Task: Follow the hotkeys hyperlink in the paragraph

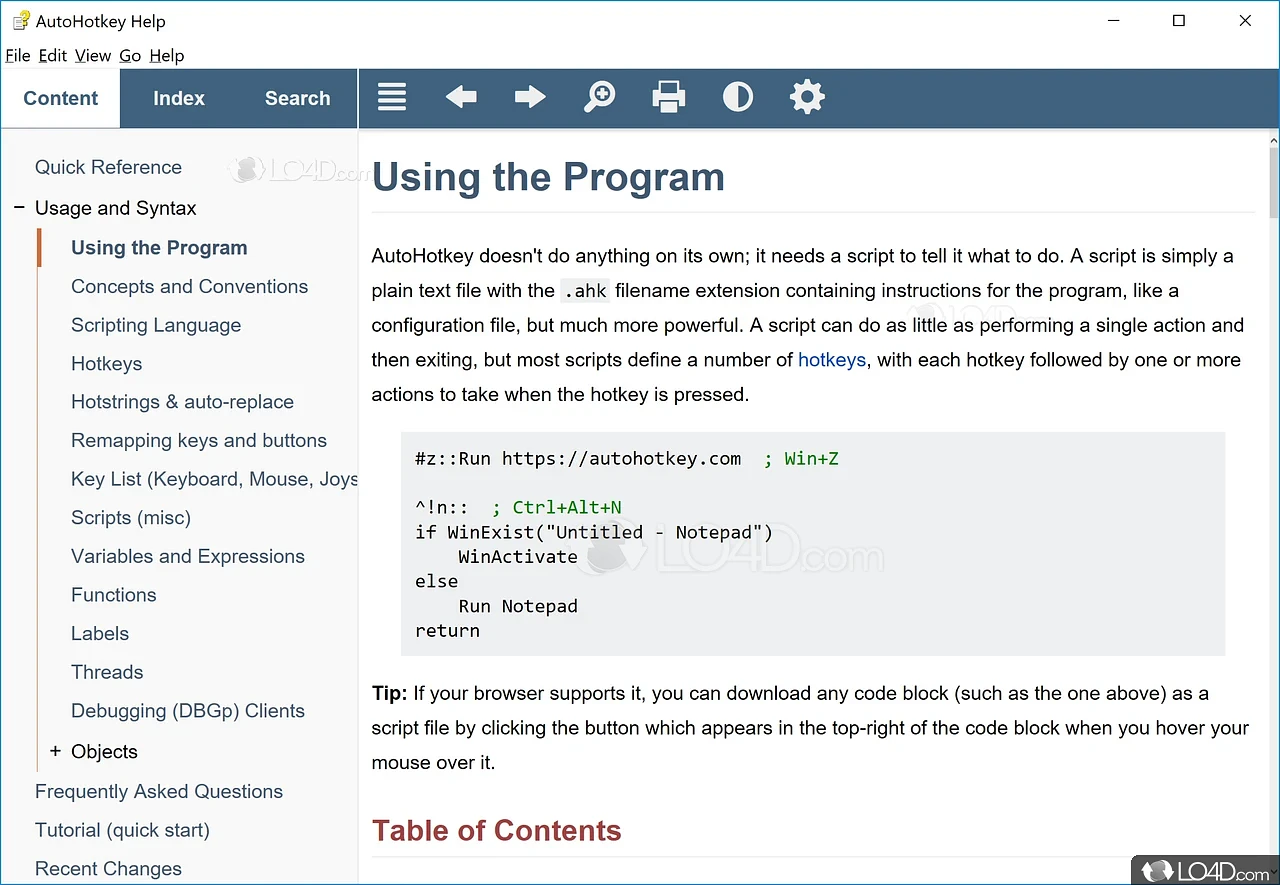Action: [x=832, y=360]
